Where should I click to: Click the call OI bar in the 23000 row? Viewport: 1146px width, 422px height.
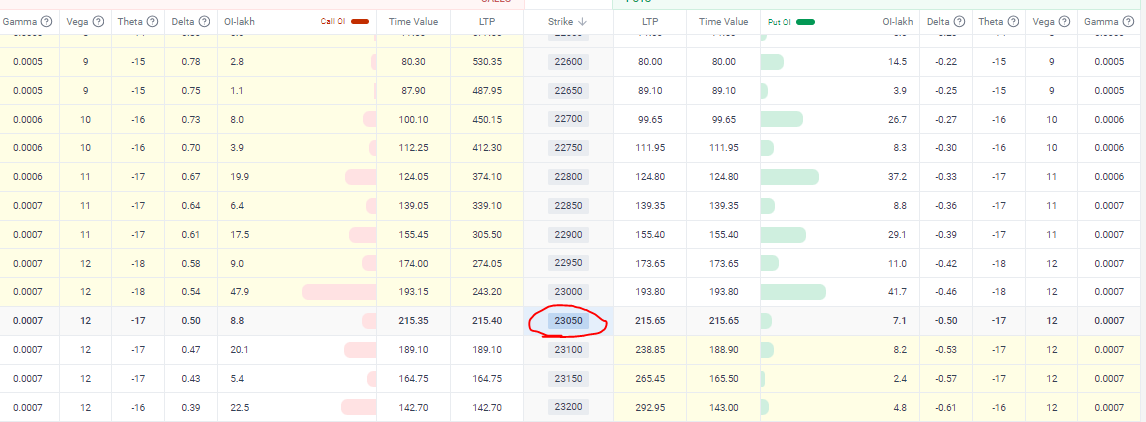tap(339, 292)
